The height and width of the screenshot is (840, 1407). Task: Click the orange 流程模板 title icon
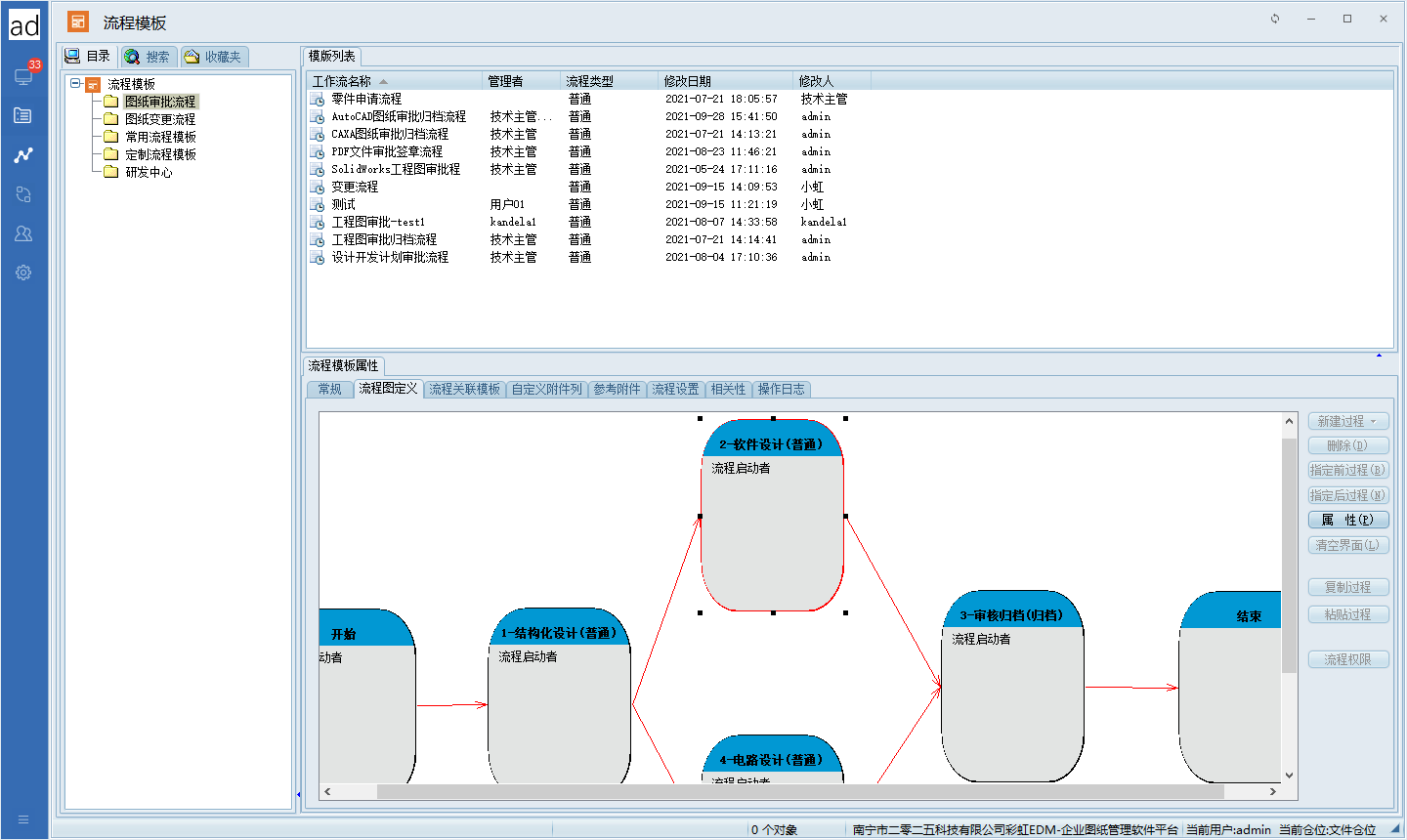click(78, 21)
